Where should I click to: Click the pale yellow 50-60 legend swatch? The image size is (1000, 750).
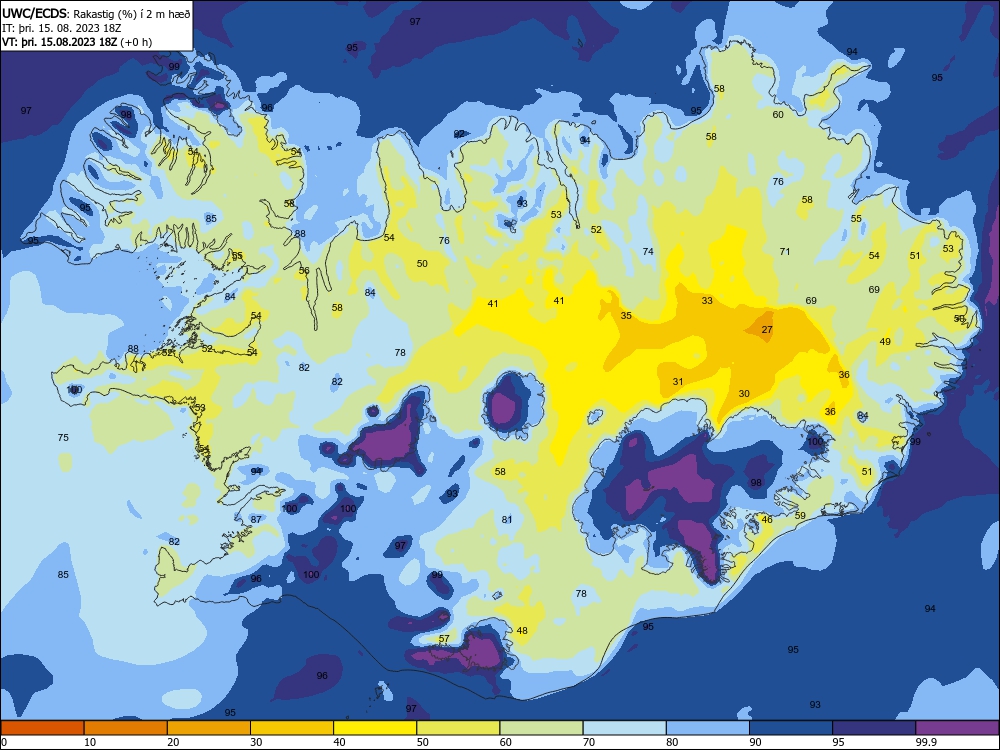point(458,728)
